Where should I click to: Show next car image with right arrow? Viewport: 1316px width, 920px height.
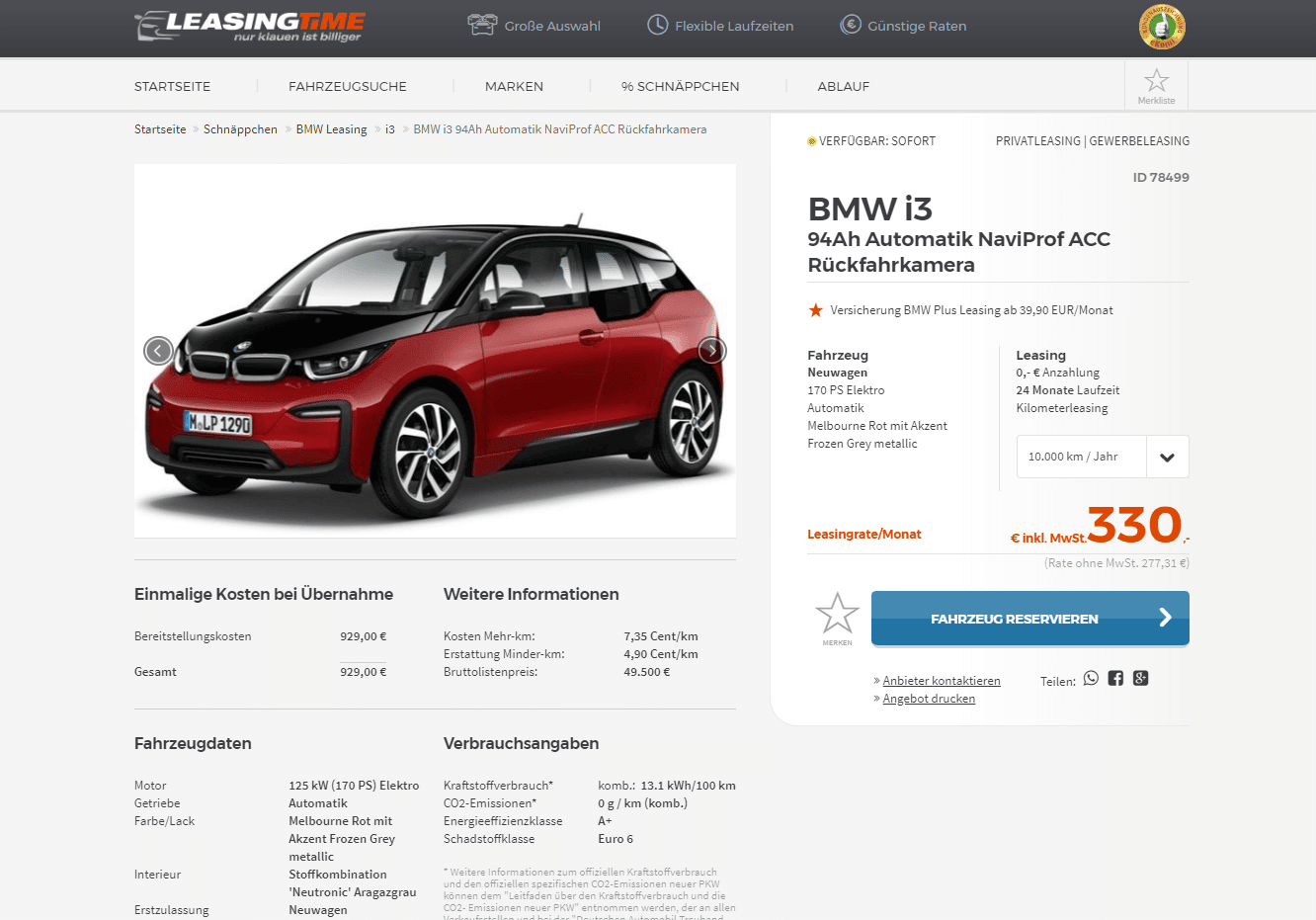712,350
